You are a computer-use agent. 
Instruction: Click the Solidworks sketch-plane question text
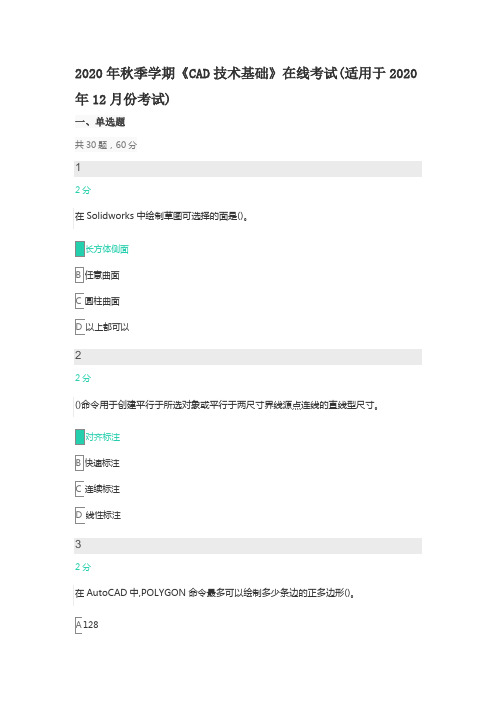162,216
